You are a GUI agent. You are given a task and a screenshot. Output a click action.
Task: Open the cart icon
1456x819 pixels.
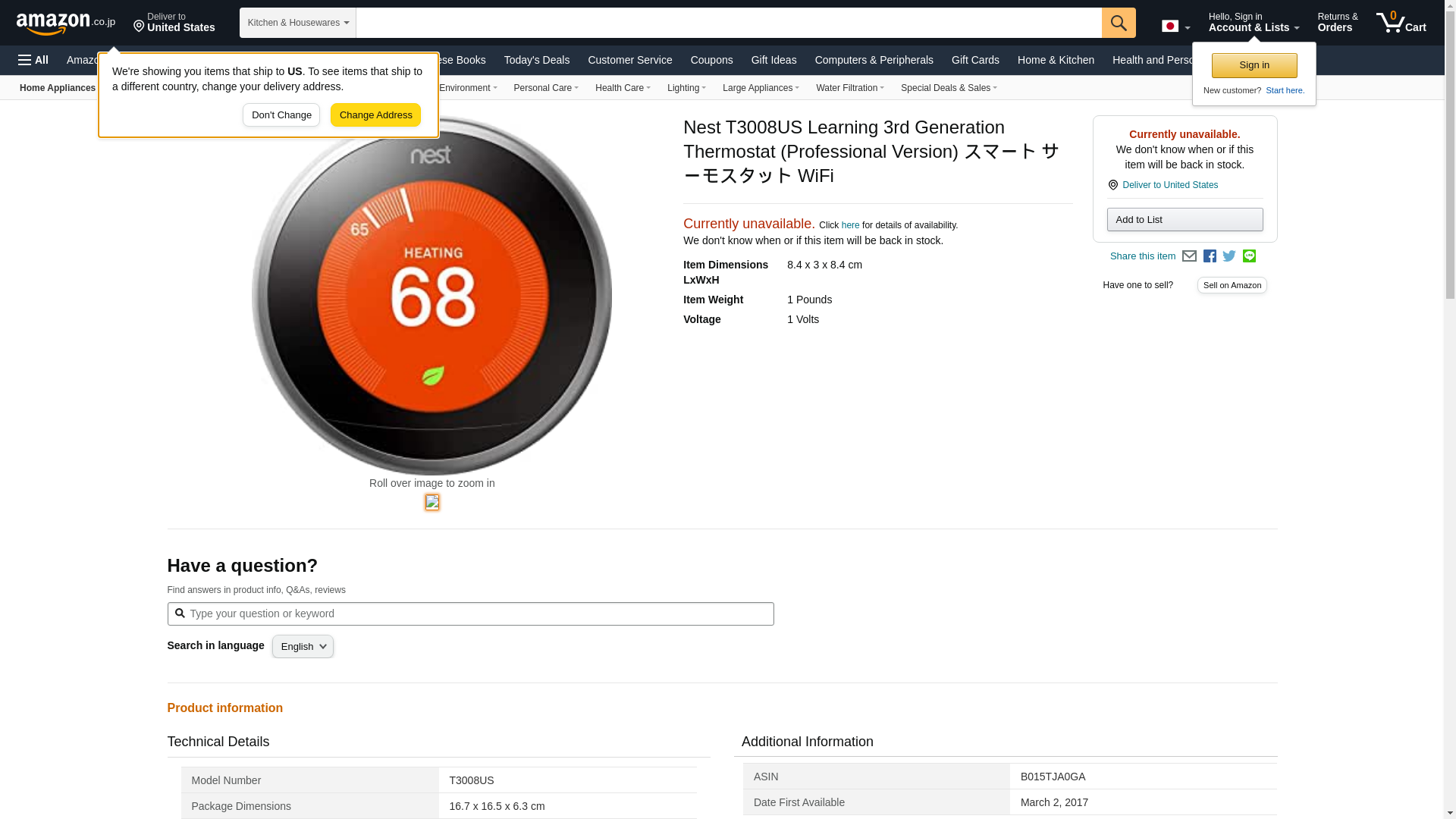point(1401,23)
